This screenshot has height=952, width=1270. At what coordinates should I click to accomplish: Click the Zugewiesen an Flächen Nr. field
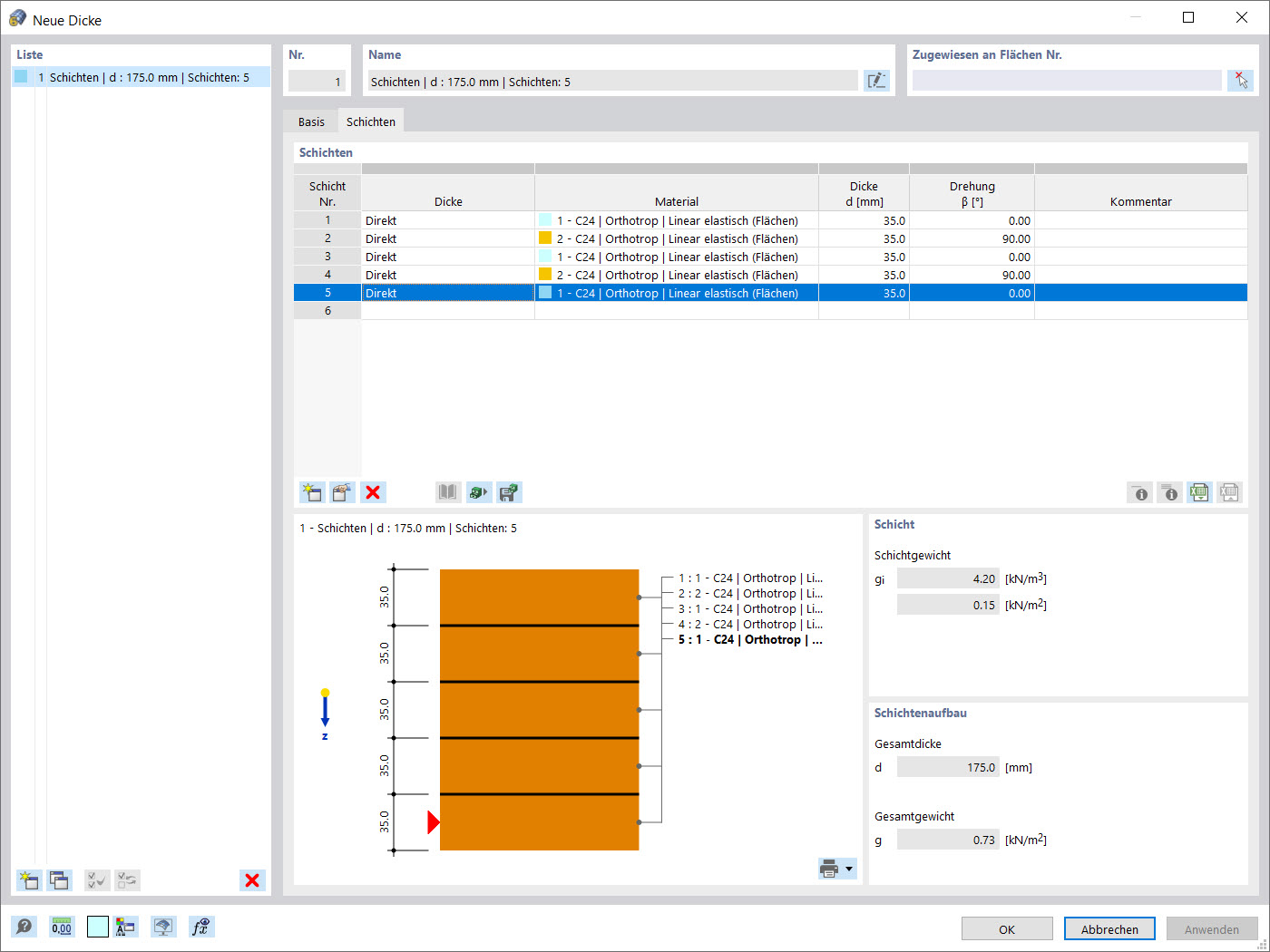(x=1067, y=81)
